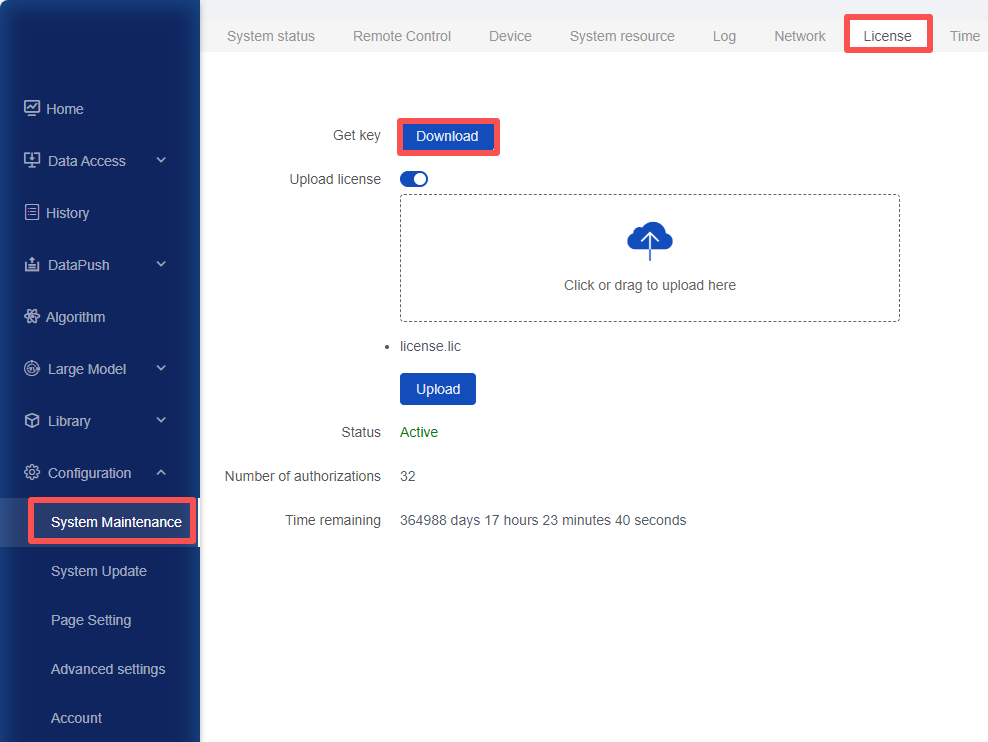Click the authorizations value 32
Screen dimensions: 988x742
tap(408, 476)
